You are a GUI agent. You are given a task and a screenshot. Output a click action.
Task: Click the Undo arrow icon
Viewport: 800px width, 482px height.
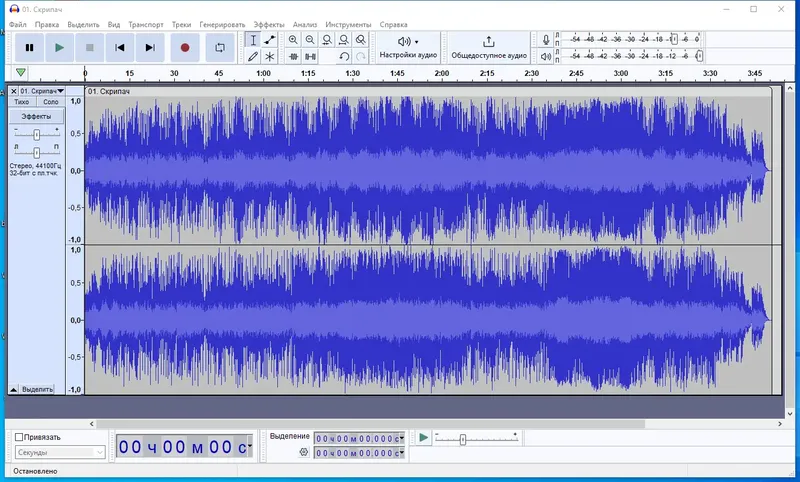[344, 56]
